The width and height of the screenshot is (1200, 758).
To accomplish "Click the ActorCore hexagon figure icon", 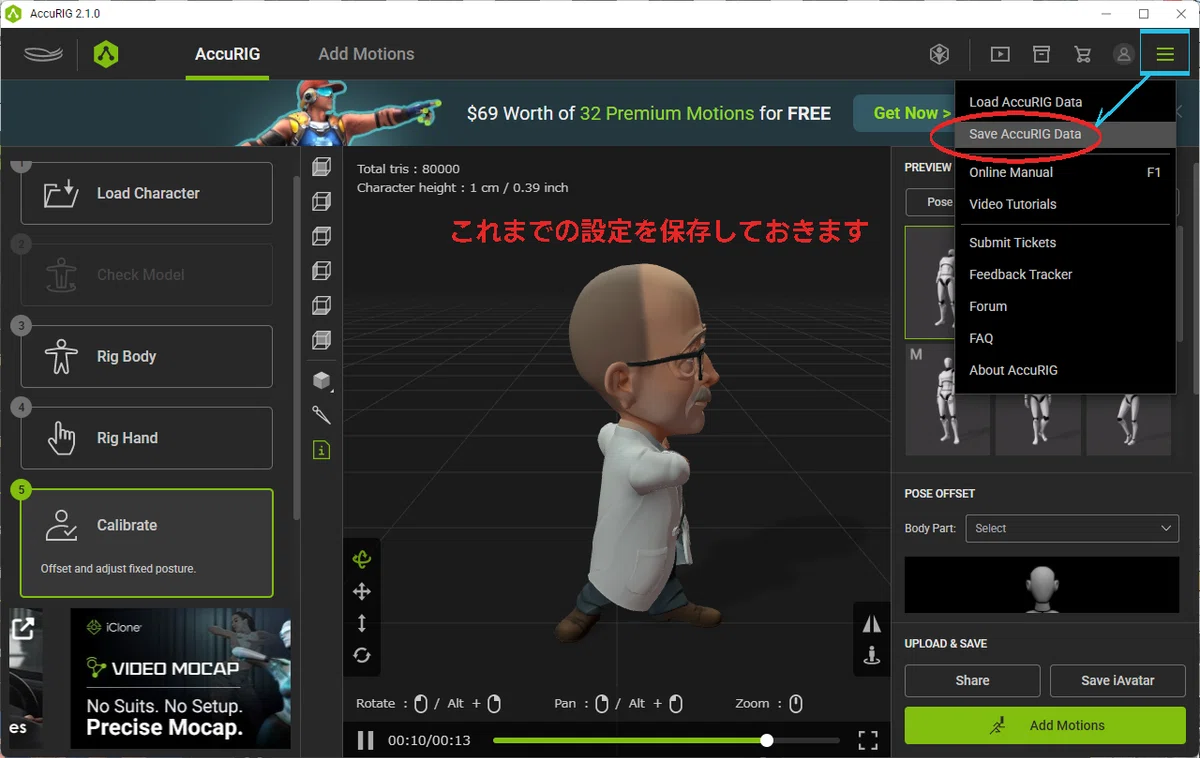I will (x=939, y=54).
